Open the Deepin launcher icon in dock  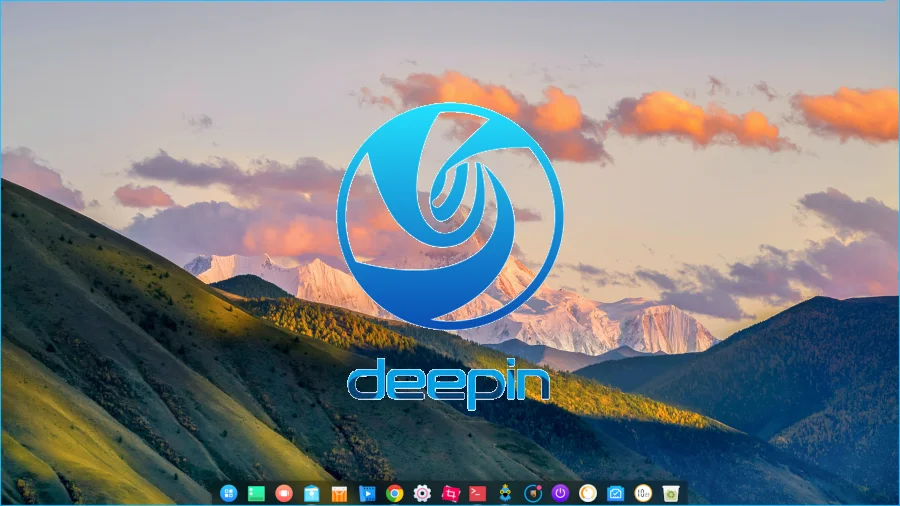(228, 493)
